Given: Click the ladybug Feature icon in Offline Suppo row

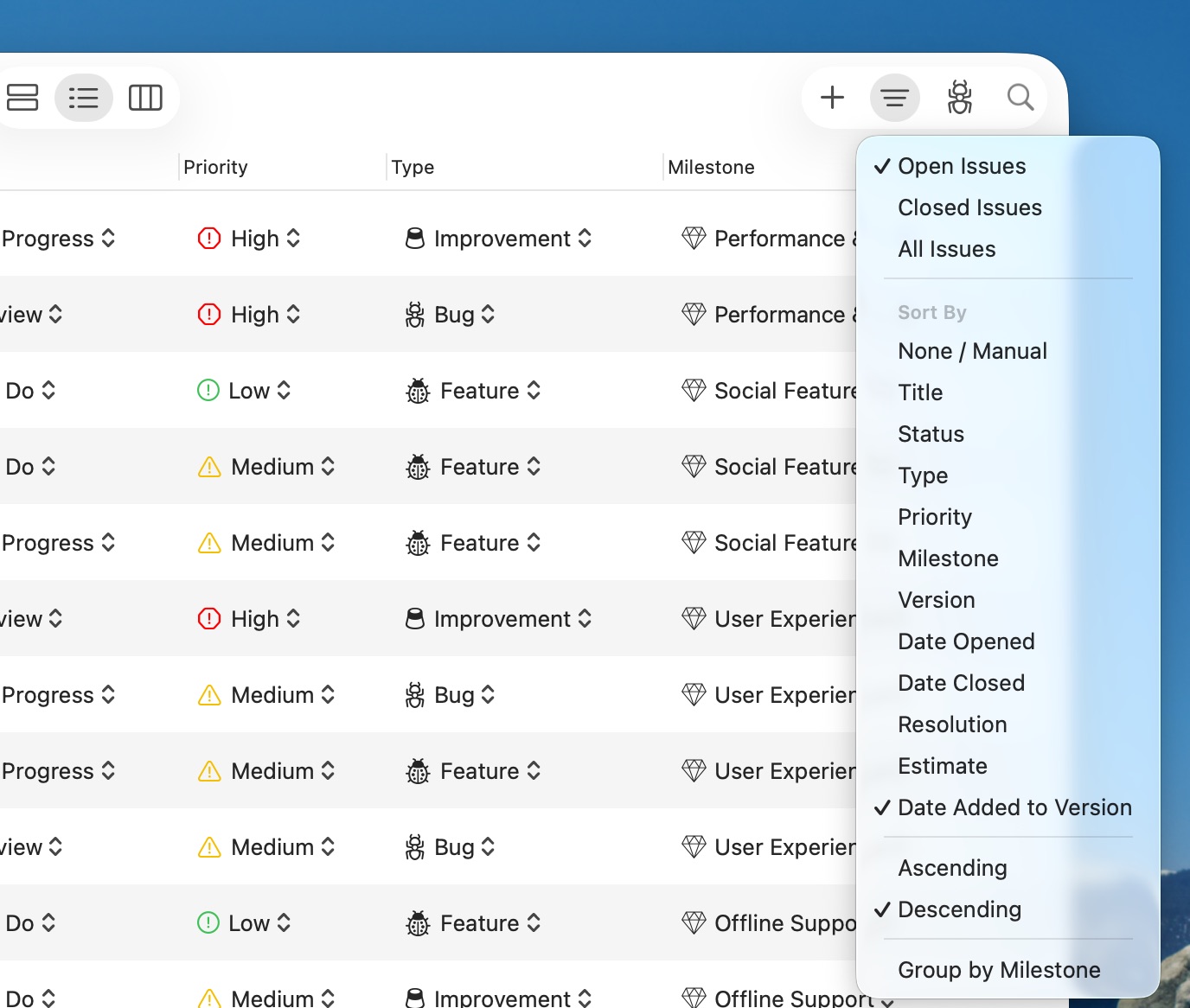Looking at the screenshot, I should [x=418, y=923].
